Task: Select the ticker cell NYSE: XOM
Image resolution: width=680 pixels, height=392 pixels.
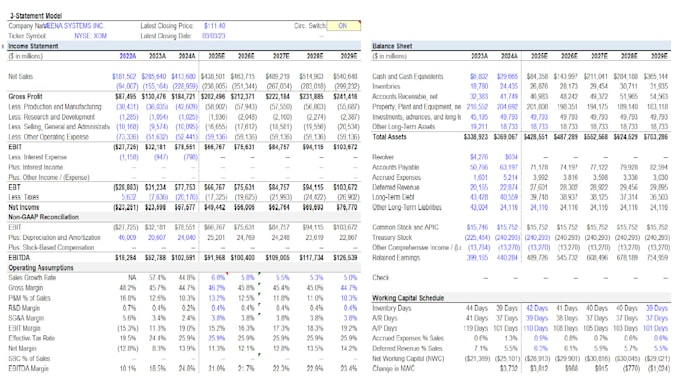Action: coord(91,36)
